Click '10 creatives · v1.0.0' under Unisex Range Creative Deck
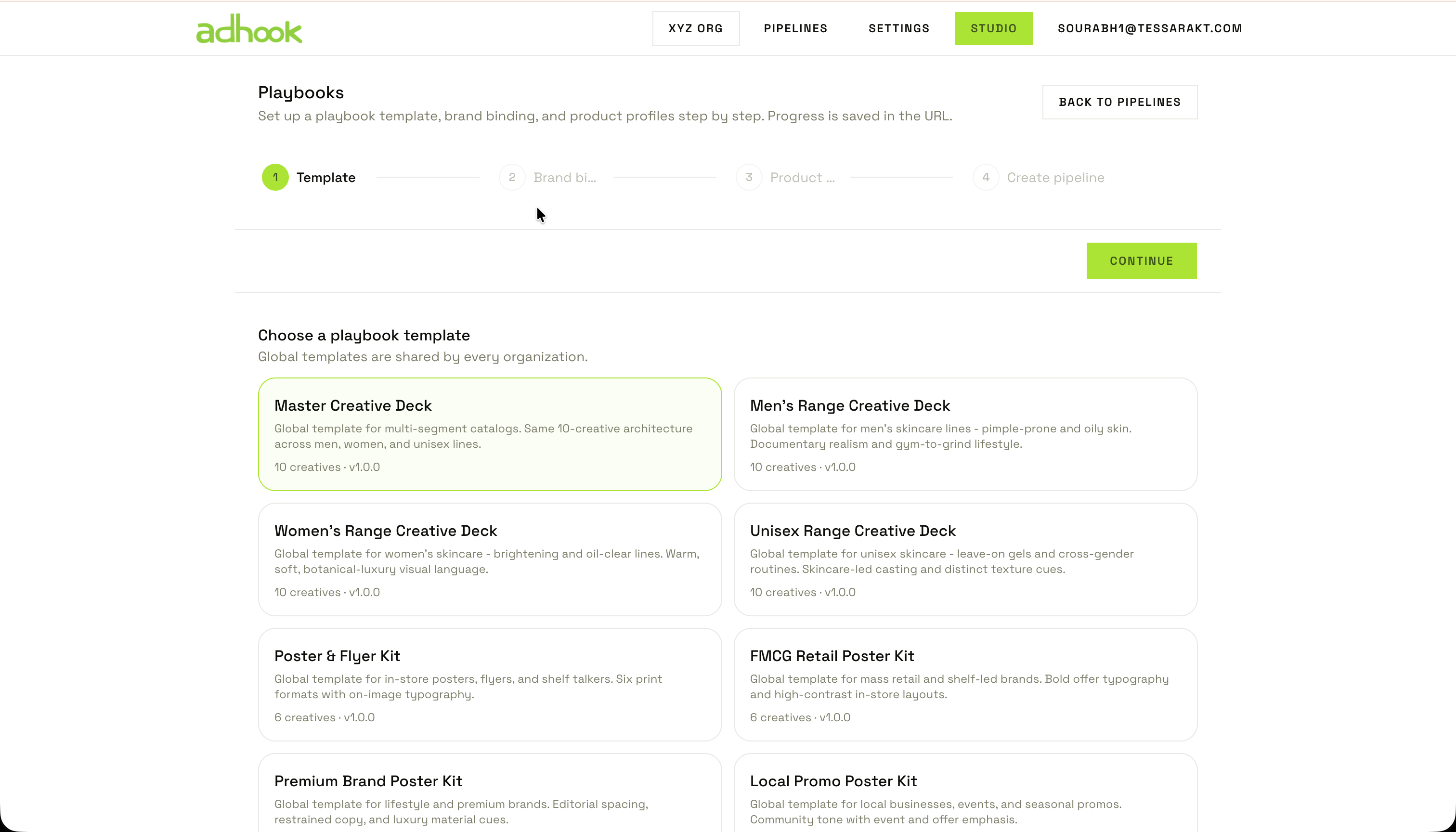The width and height of the screenshot is (1456, 832). [x=802, y=593]
